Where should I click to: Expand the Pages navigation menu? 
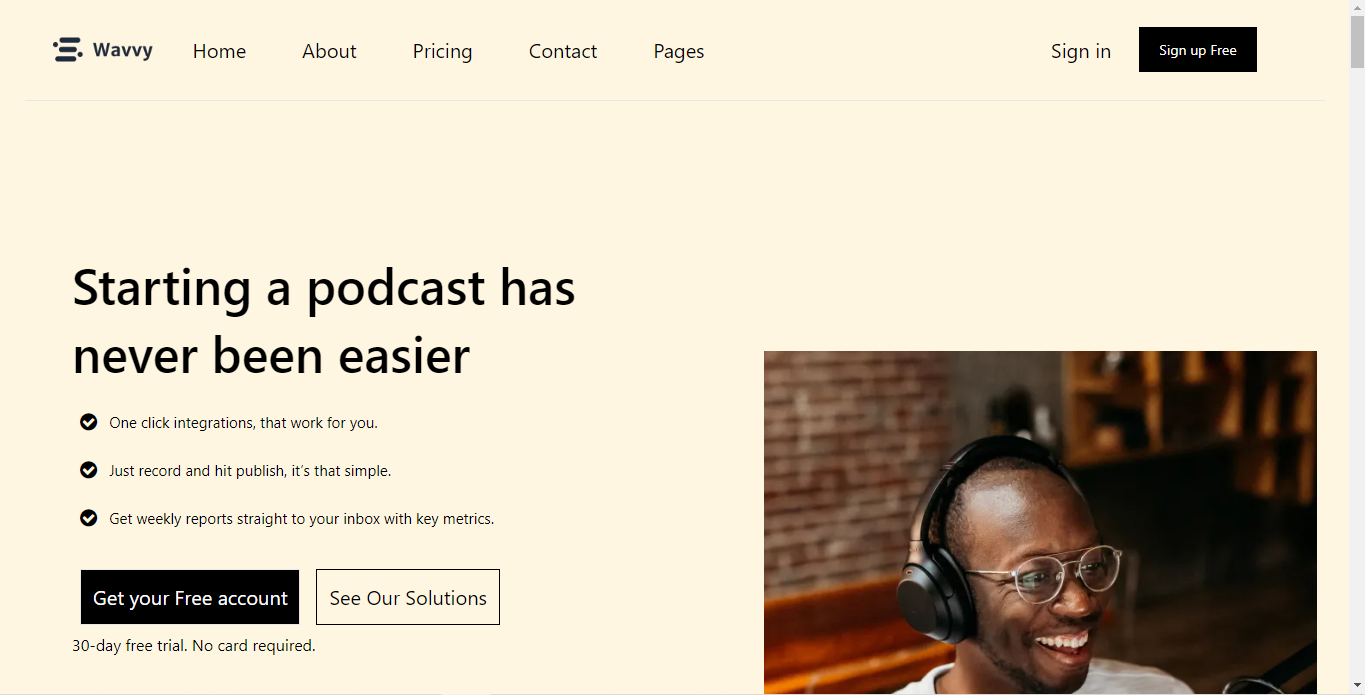[x=678, y=51]
